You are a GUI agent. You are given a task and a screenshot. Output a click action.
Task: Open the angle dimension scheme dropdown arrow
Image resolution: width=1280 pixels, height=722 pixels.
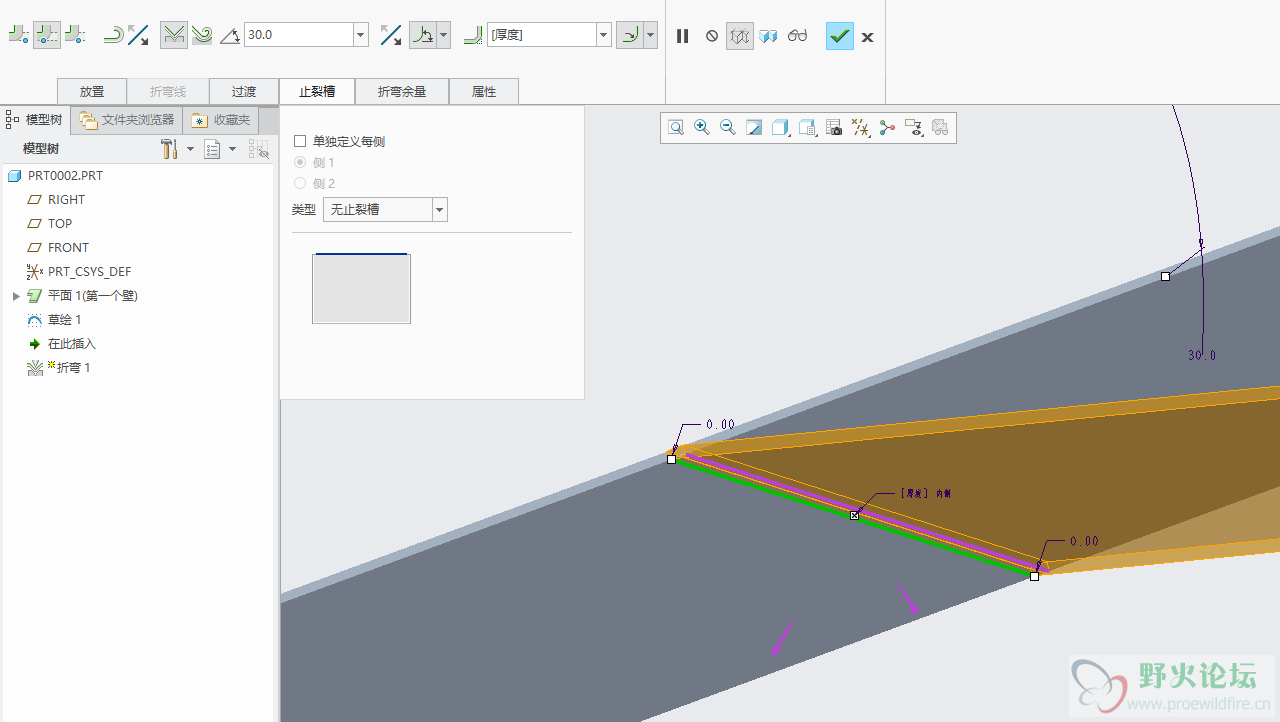pyautogui.click(x=444, y=35)
